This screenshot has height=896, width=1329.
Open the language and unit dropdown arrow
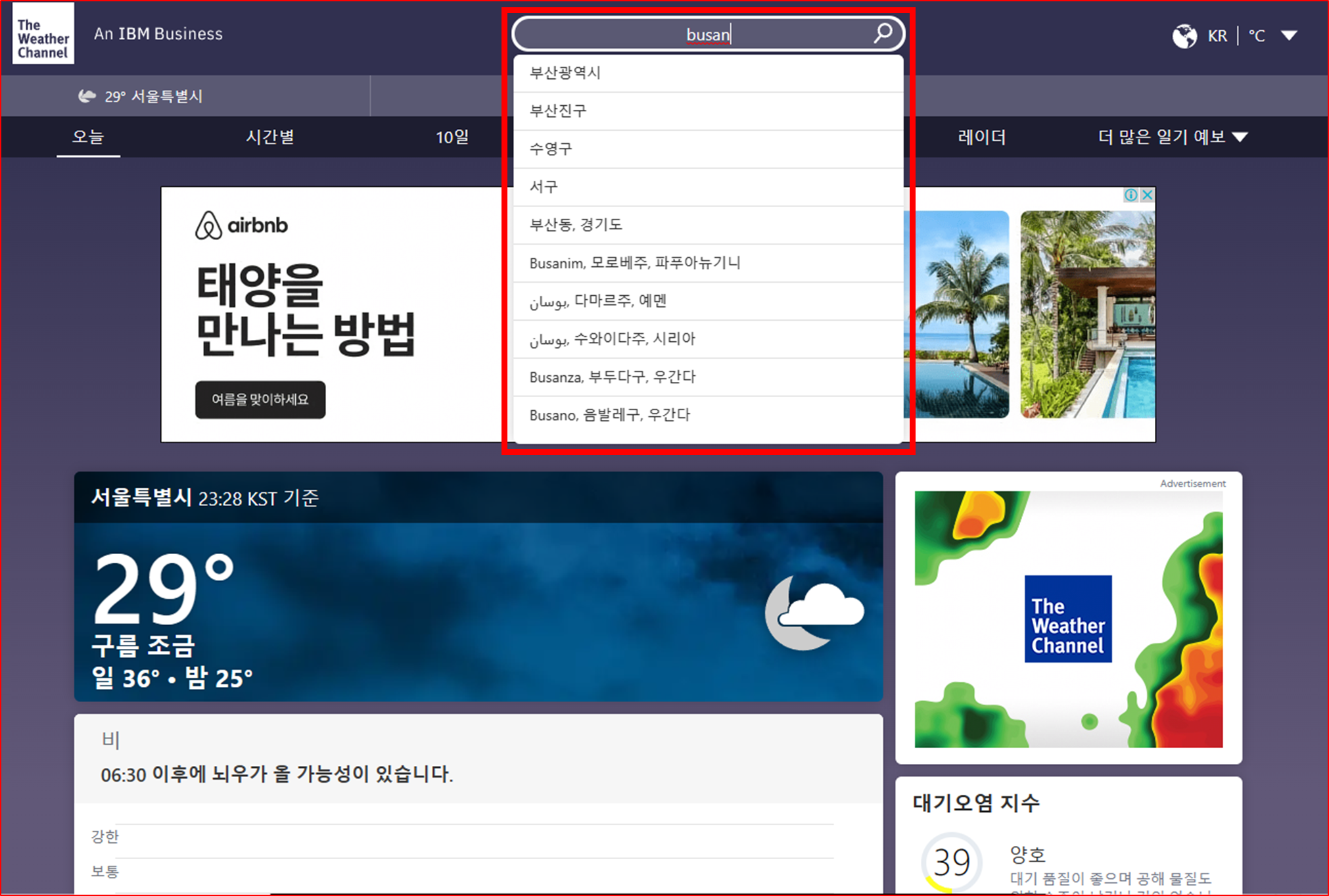(1289, 35)
